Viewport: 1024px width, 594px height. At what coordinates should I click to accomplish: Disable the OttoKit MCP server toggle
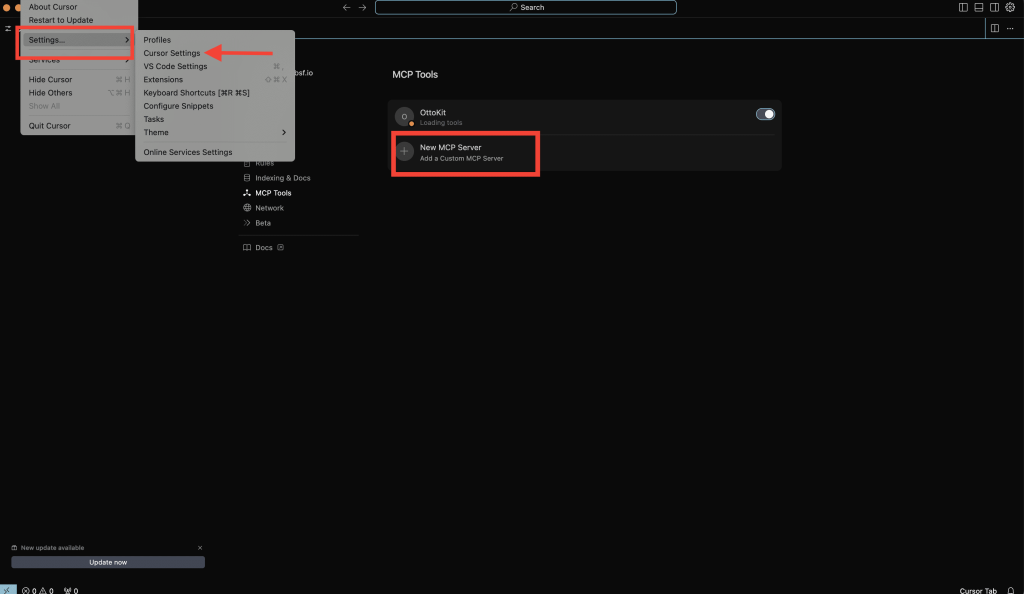[x=765, y=114]
